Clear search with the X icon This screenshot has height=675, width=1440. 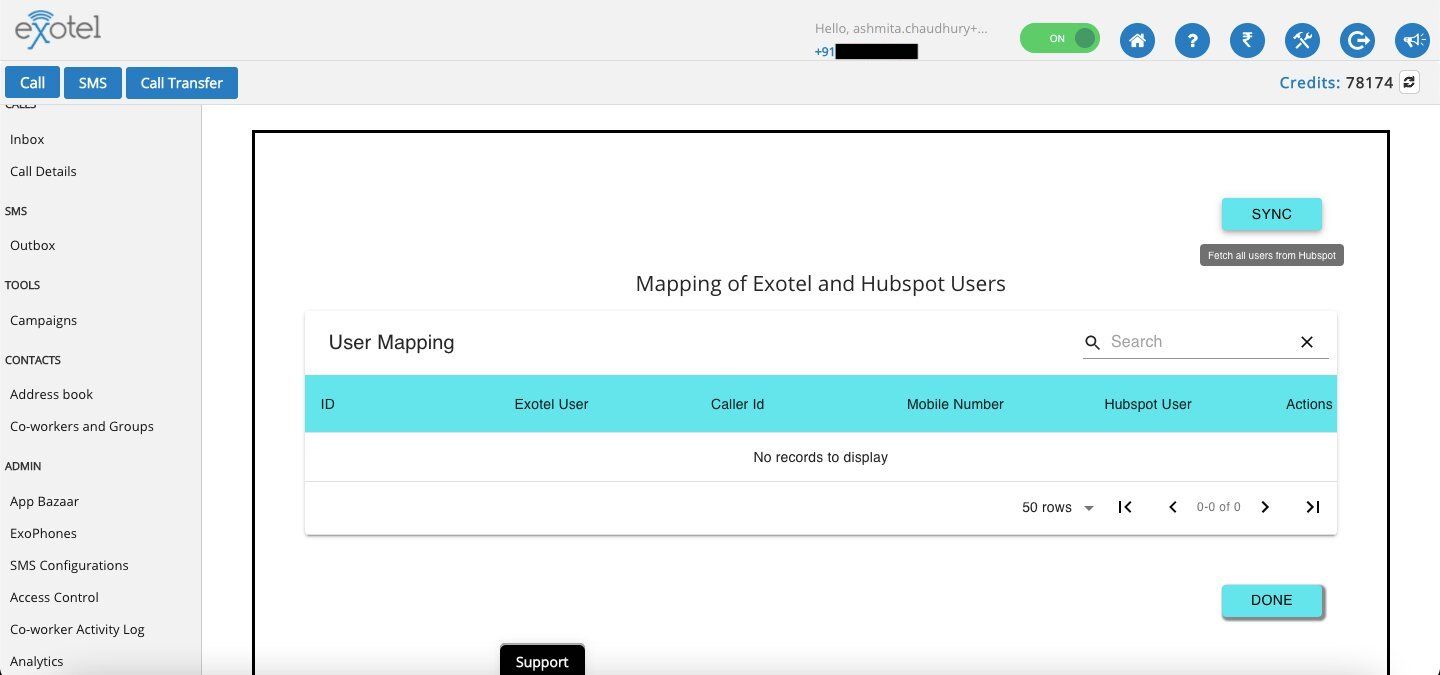coord(1306,342)
